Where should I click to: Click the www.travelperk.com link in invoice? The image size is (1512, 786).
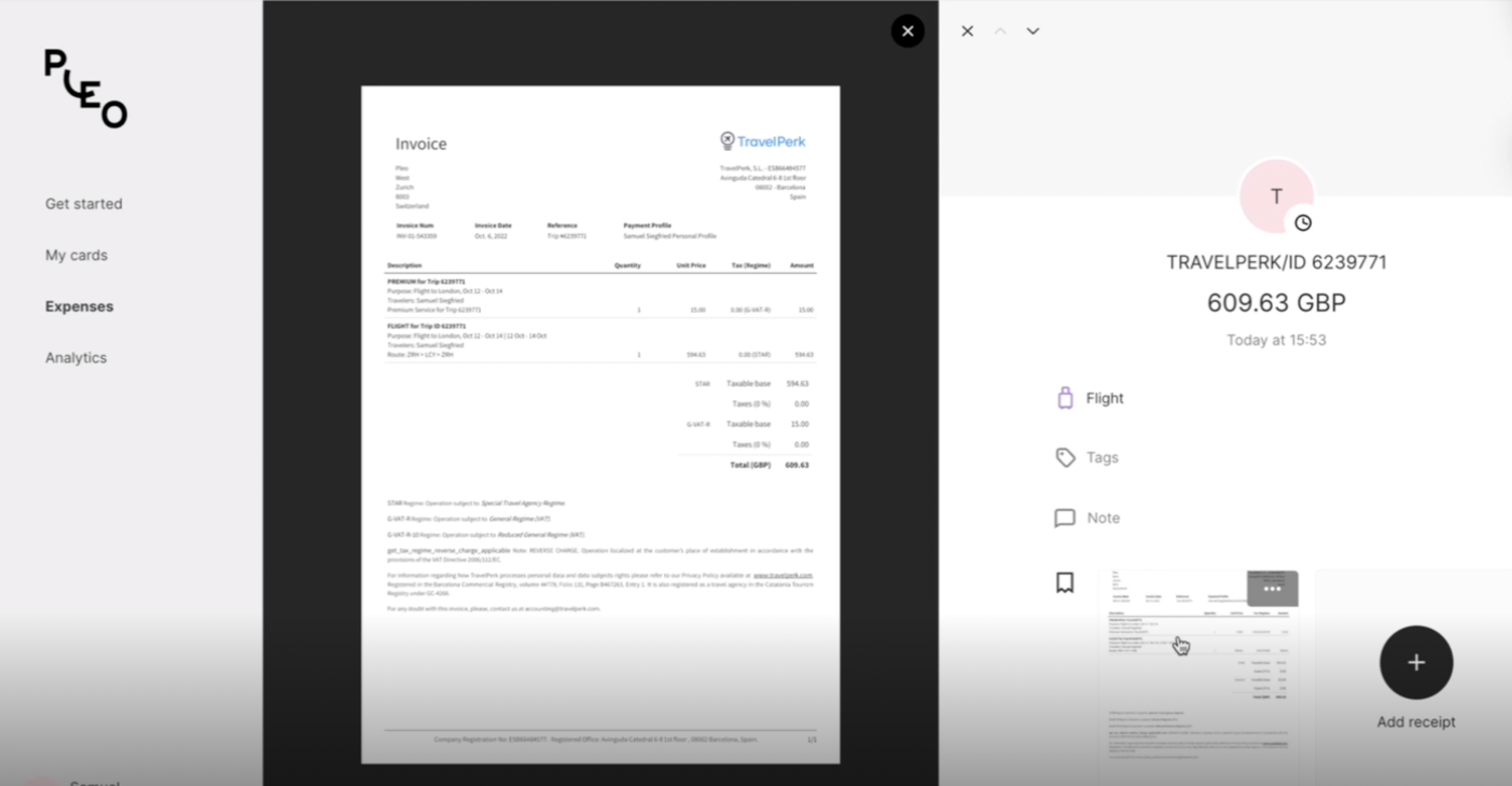click(783, 575)
